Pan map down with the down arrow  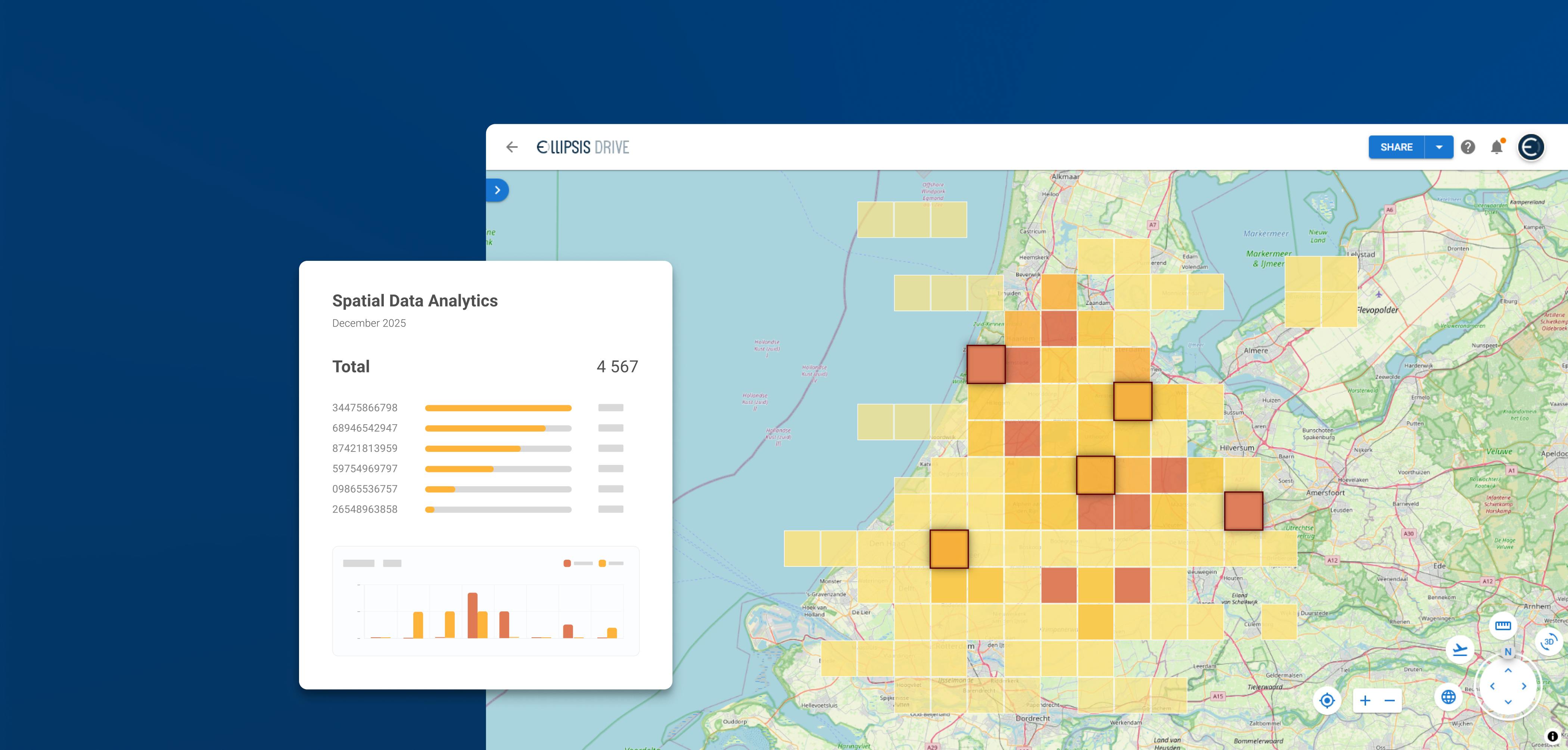coord(1508,702)
